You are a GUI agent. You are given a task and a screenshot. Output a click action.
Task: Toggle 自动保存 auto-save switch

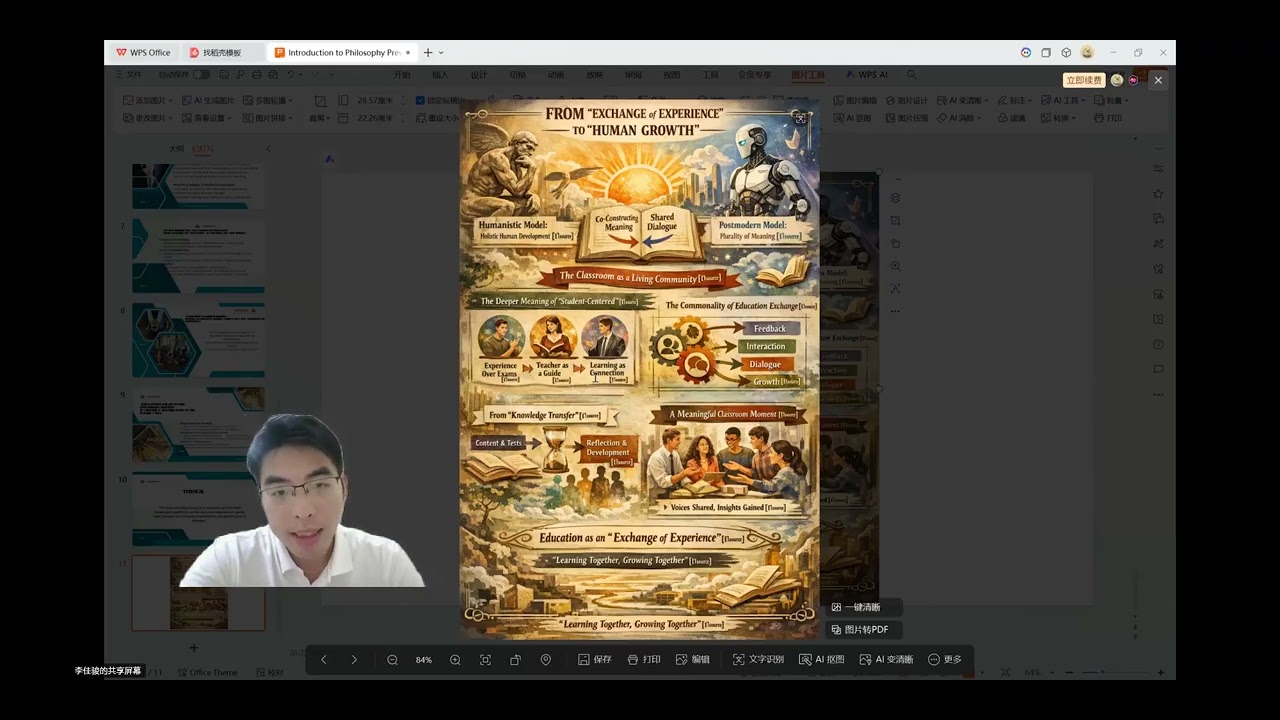click(202, 75)
